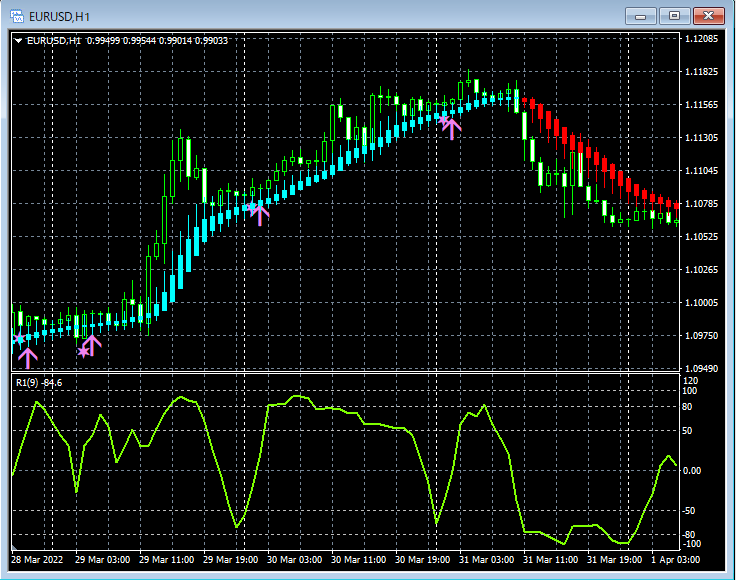The height and width of the screenshot is (580, 737).
Task: Click the 30 Mar 19:00 time label
Action: [x=422, y=560]
